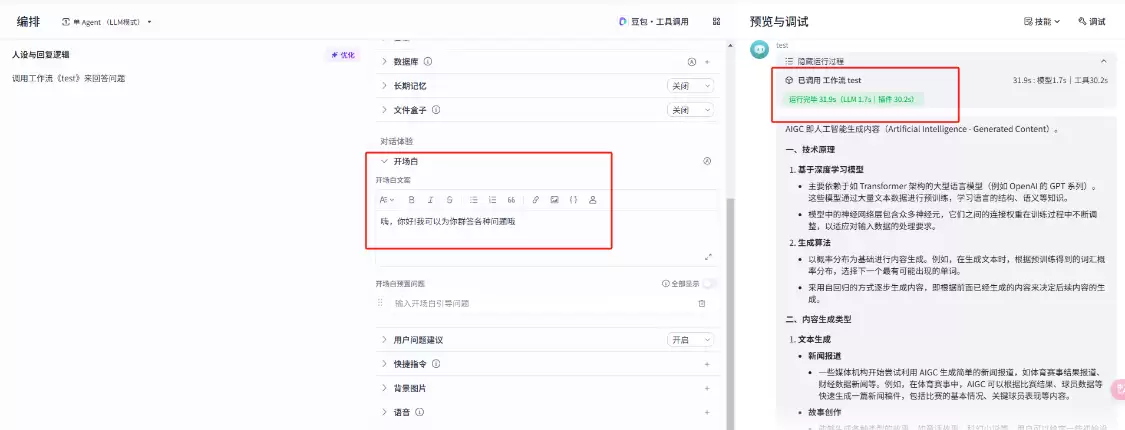
Task: Click the green 运行完毕 31.9s status badge
Action: pos(855,99)
